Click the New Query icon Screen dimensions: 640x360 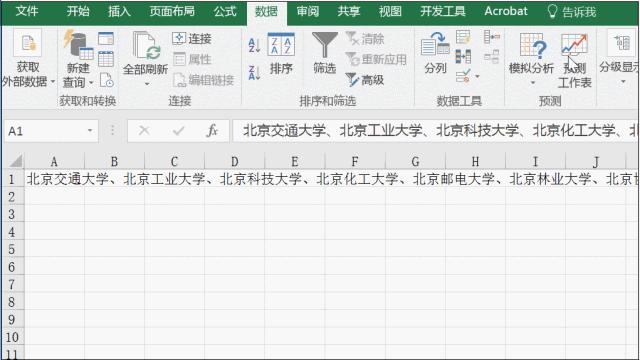pyautogui.click(x=78, y=45)
